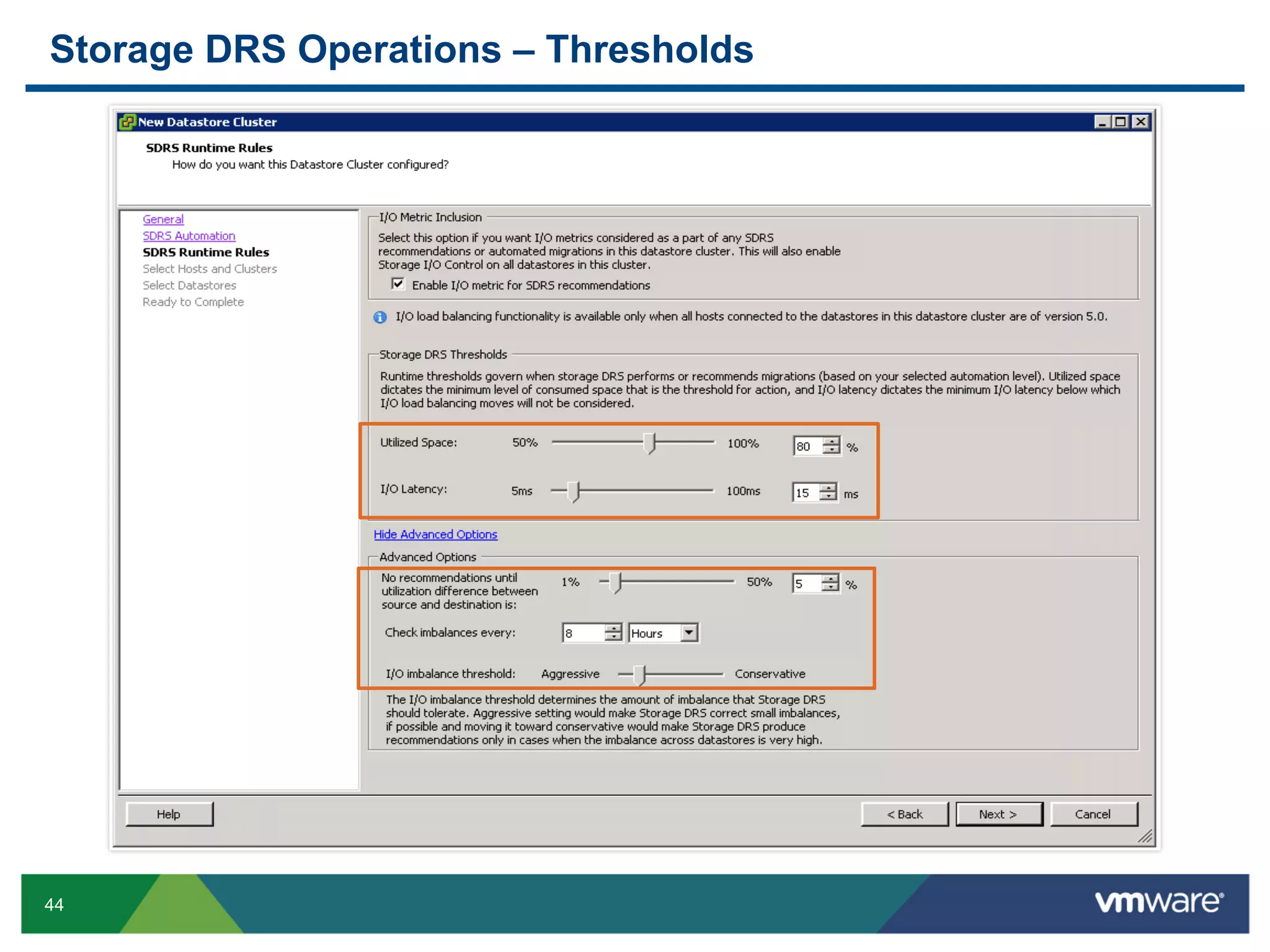Click Hide Advanced Options link
The width and height of the screenshot is (1270, 952).
pyautogui.click(x=435, y=534)
